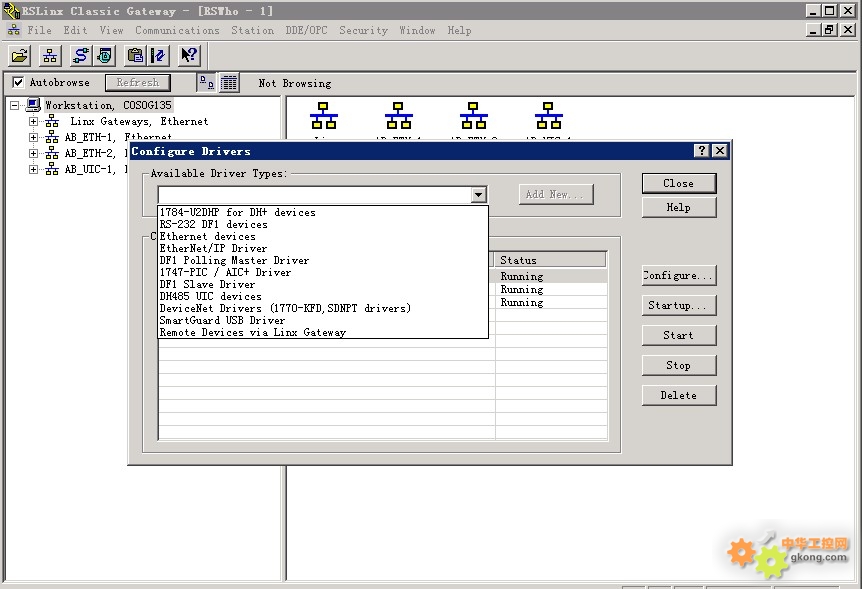
Task: Click the RSWho document icon beside File menu
Action: click(x=14, y=30)
